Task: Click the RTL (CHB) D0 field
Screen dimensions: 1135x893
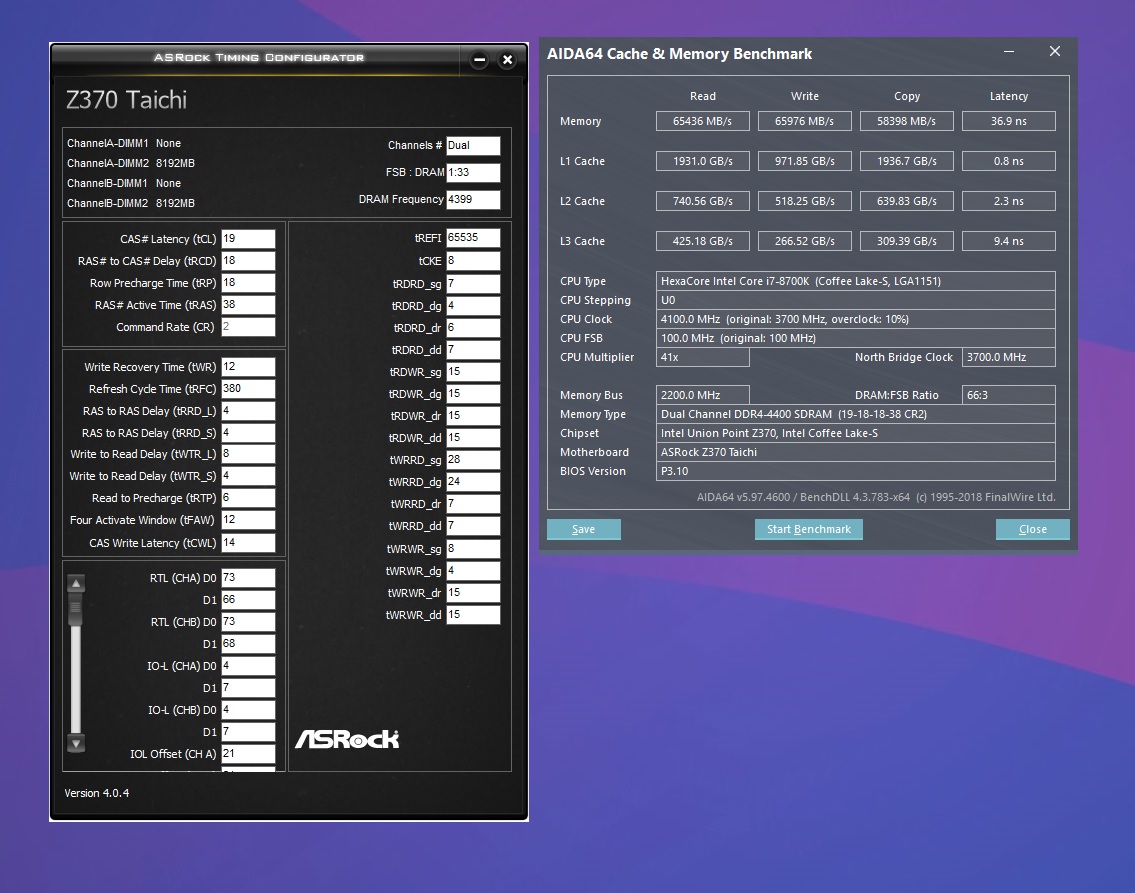Action: coord(248,622)
